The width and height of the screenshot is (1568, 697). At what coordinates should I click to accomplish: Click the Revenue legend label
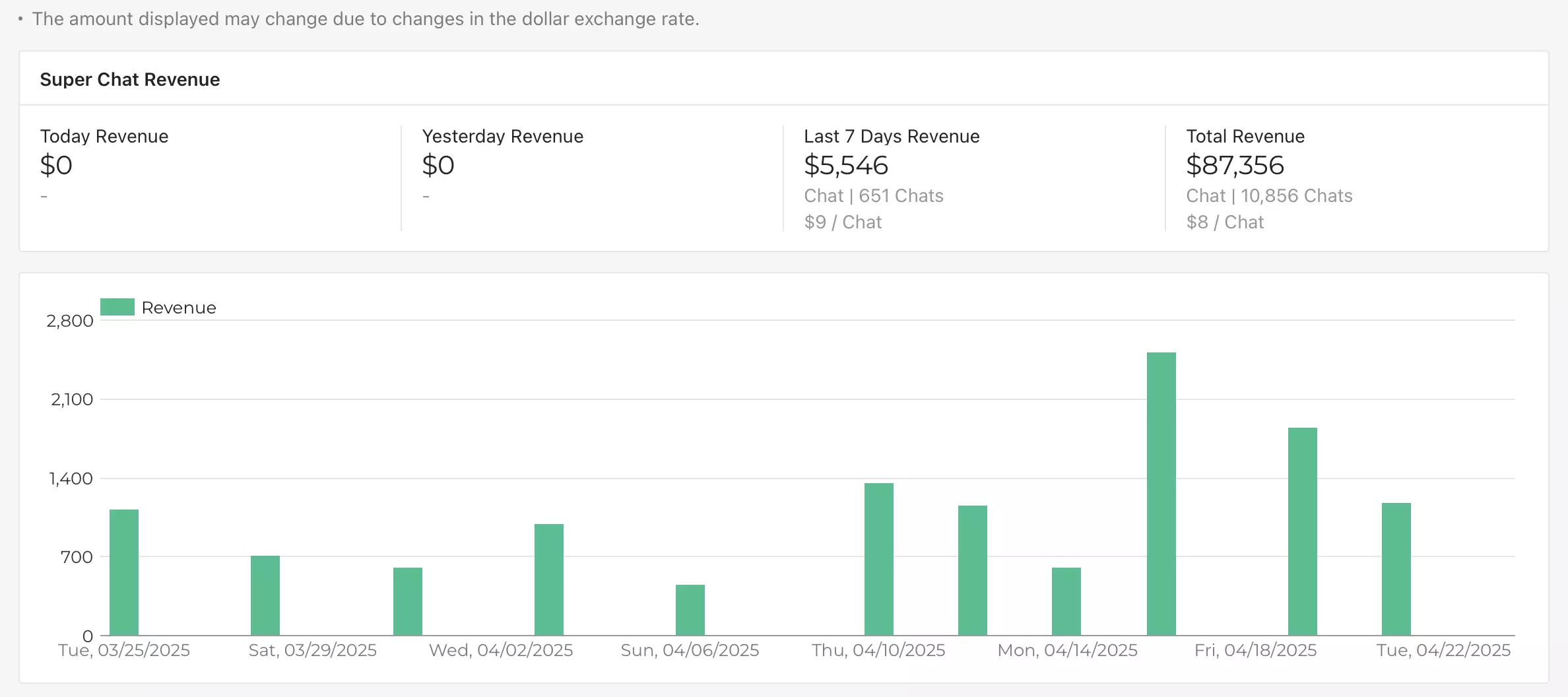point(179,308)
